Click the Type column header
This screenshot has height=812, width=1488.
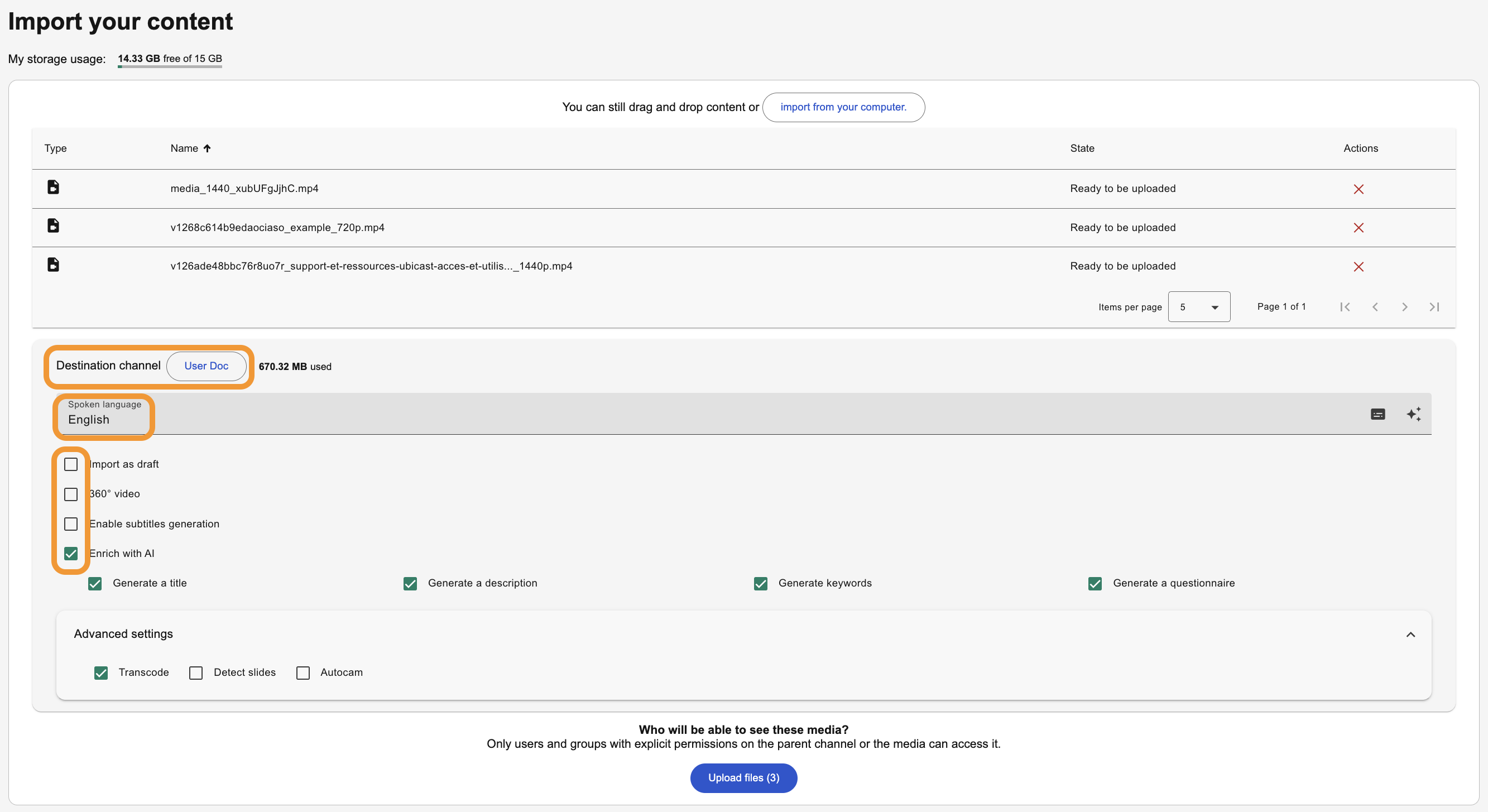tap(55, 148)
